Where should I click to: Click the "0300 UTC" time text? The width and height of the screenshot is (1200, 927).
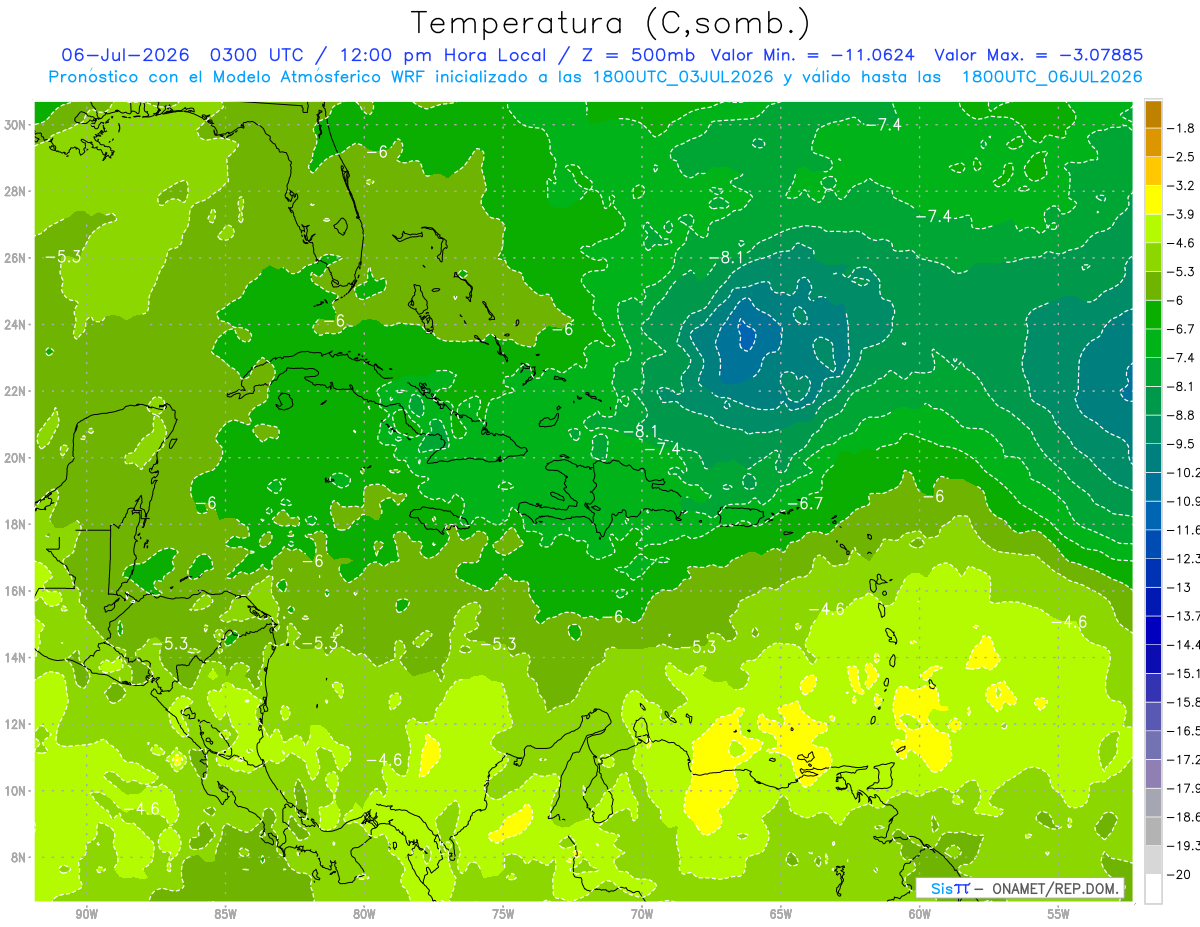[x=260, y=55]
